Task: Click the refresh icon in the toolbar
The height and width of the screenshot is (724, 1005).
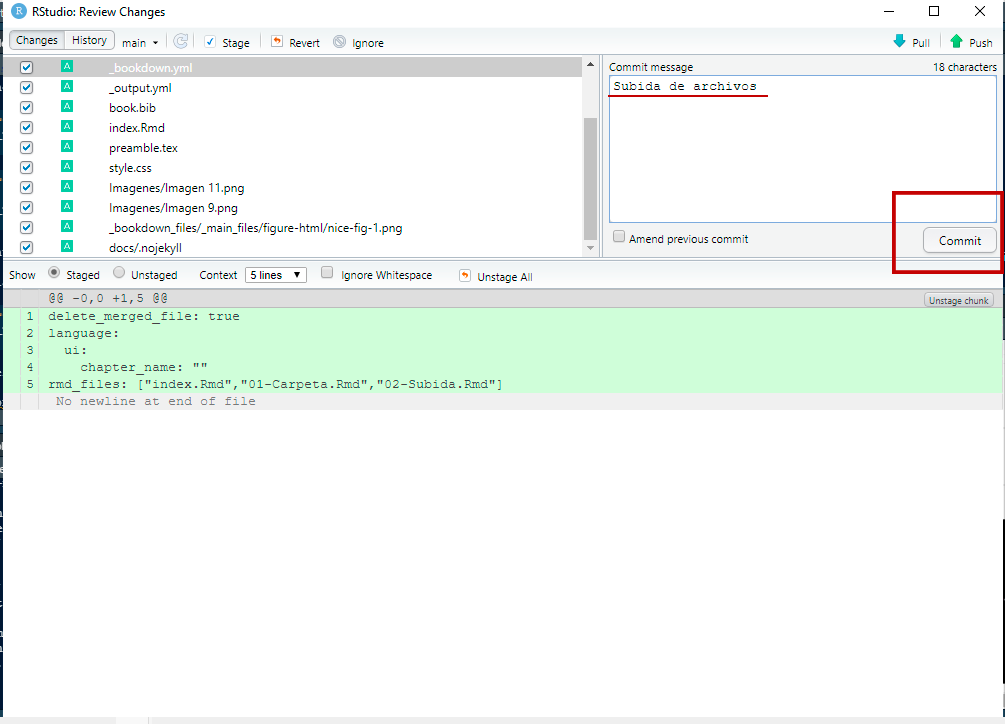Action: coord(181,42)
